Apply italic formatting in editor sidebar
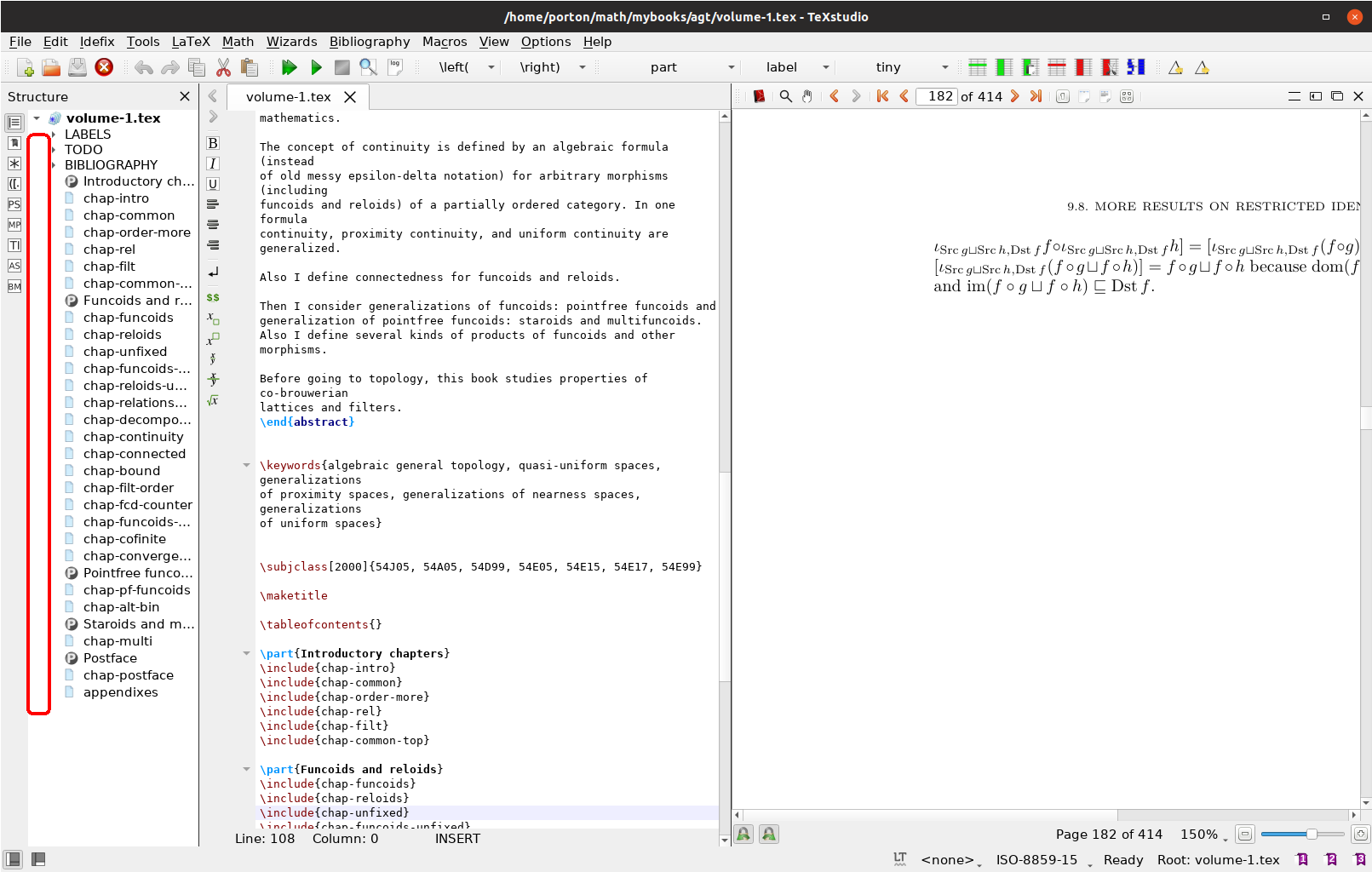This screenshot has width=1372, height=872. tap(213, 163)
